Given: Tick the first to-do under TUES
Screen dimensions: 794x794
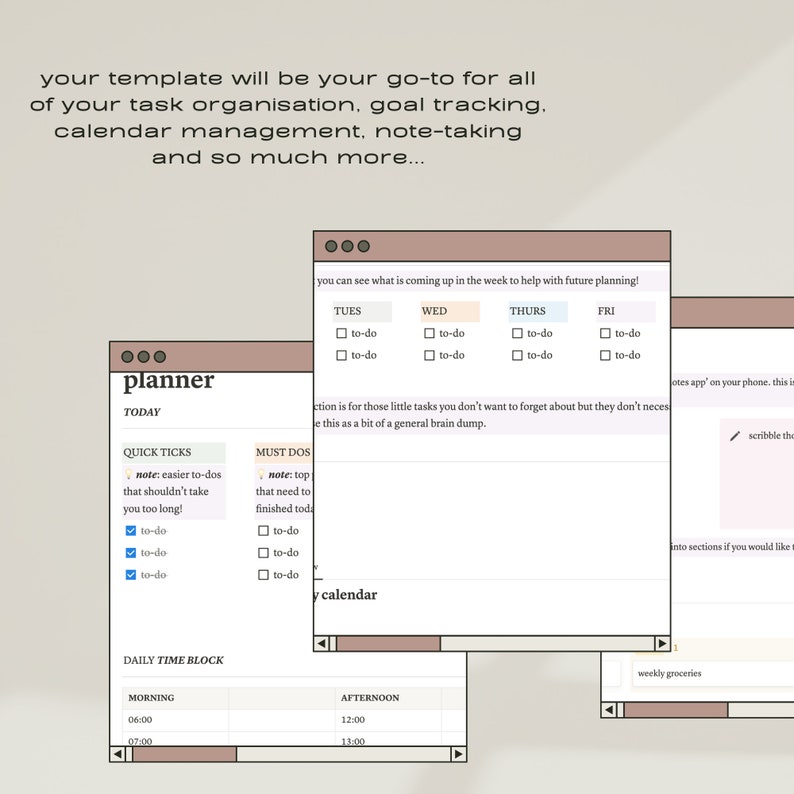Looking at the screenshot, I should pos(342,333).
